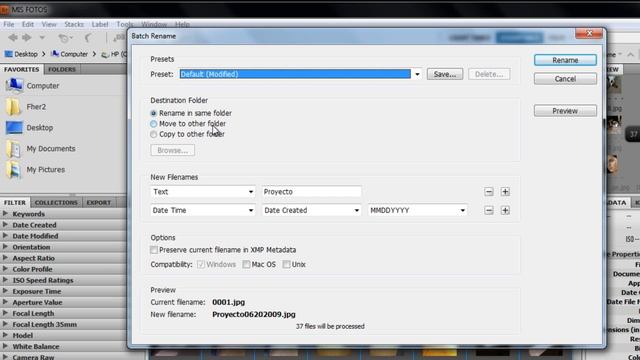Expand the White Balance filter
The height and width of the screenshot is (360, 640).
[x=5, y=346]
